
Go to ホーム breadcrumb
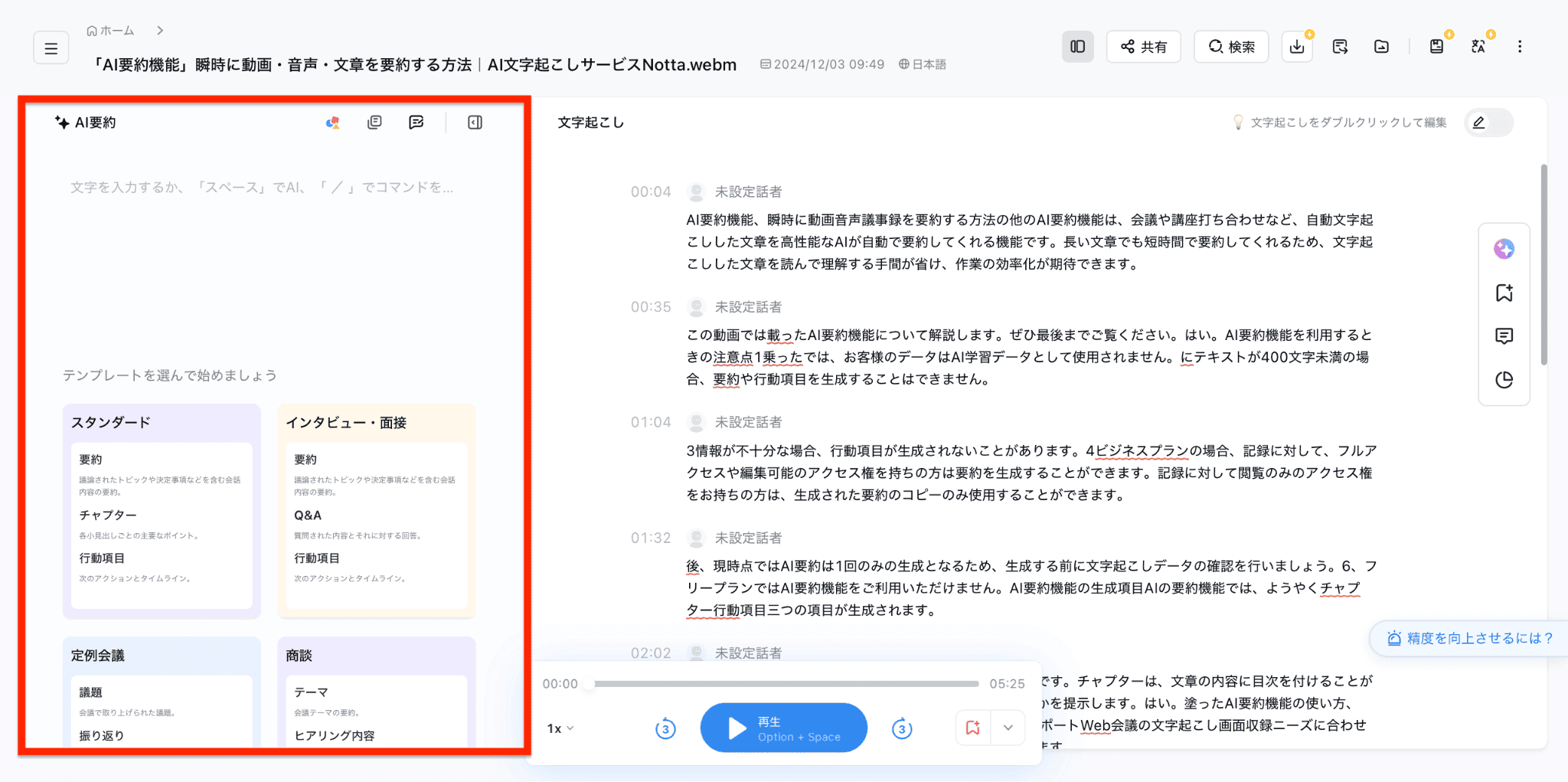point(110,31)
